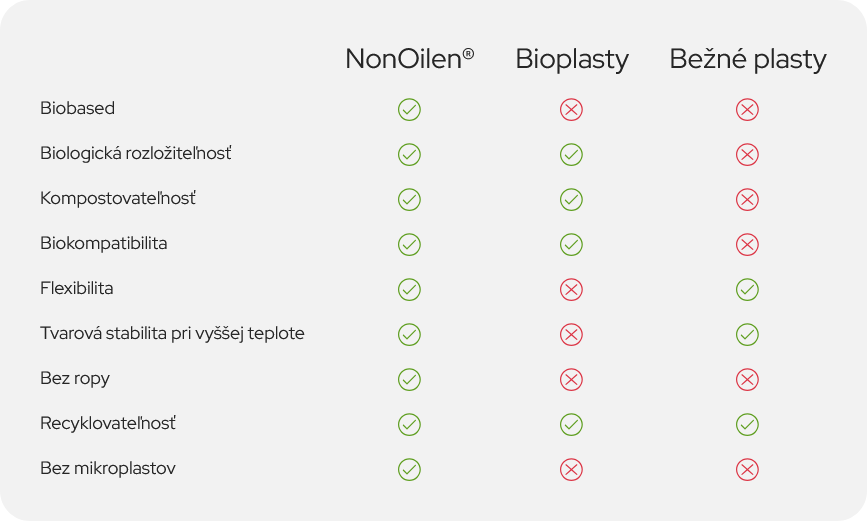Viewport: 867px width, 521px height.
Task: Click the Bioplasty checkmark for Biologická rozložiteľnosť
Action: pyautogui.click(x=571, y=154)
